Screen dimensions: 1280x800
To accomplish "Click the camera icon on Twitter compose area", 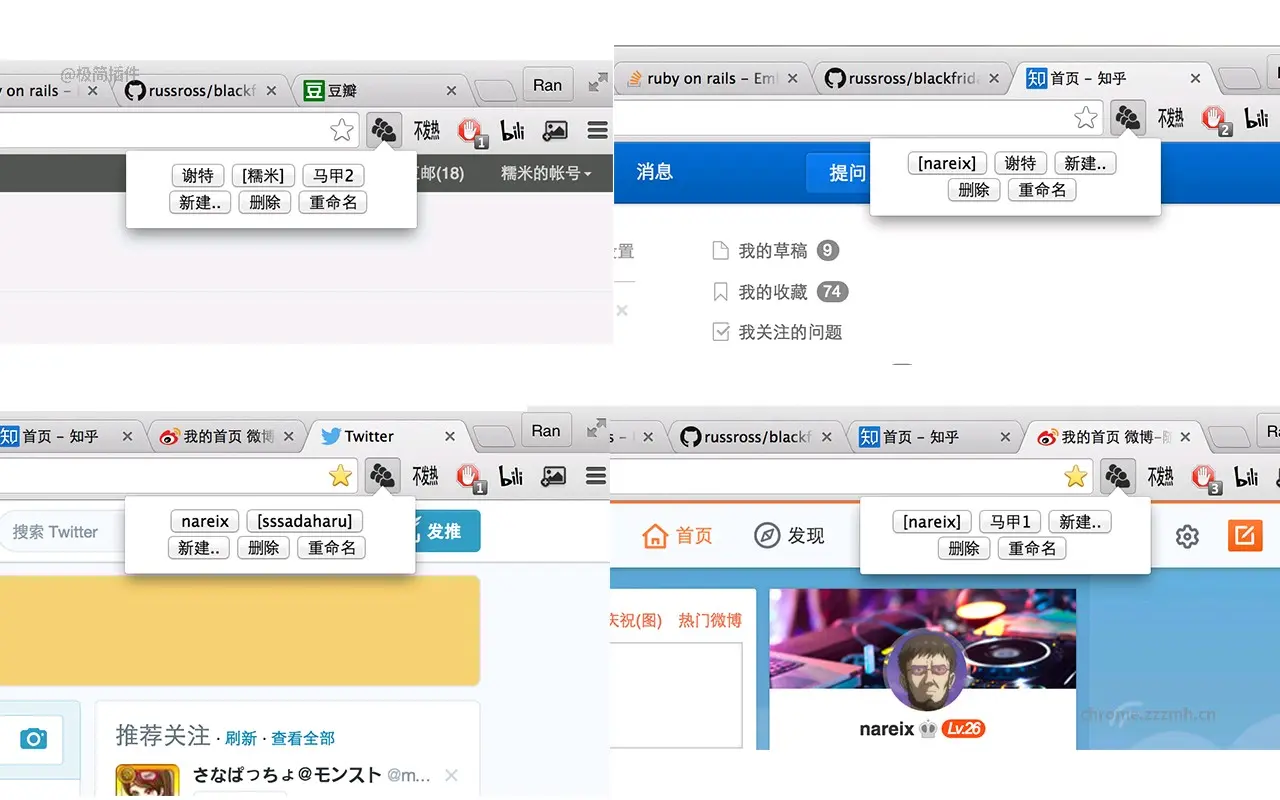I will coord(34,738).
